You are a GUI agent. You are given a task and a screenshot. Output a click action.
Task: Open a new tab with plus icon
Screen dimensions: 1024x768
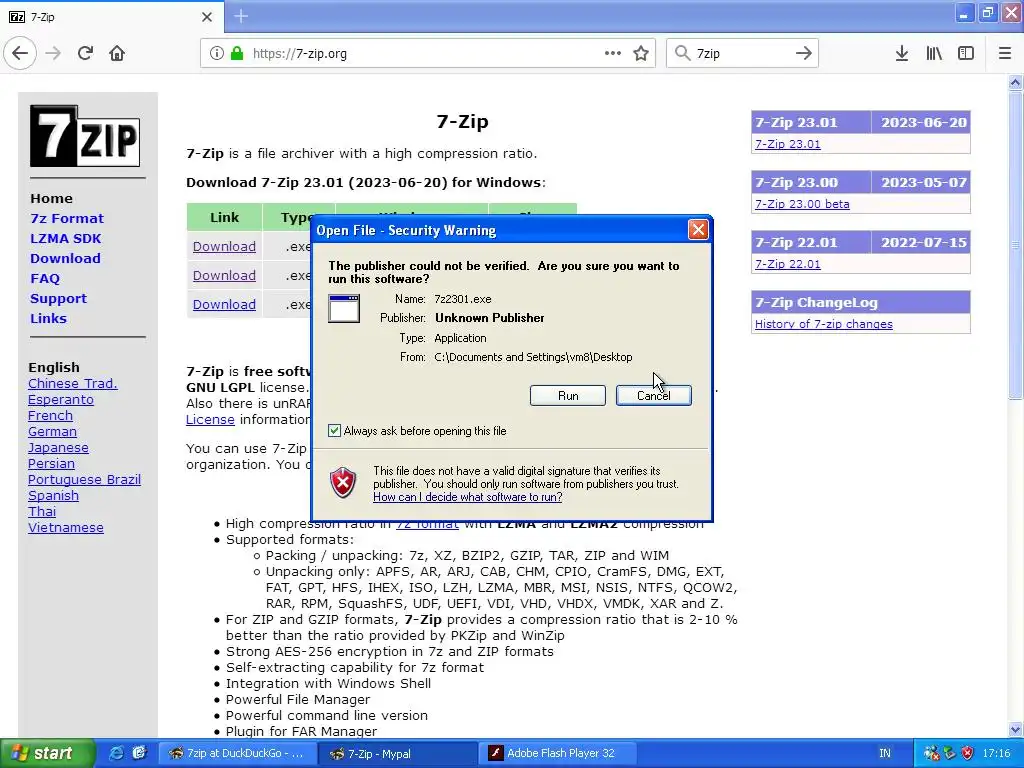pos(241,16)
